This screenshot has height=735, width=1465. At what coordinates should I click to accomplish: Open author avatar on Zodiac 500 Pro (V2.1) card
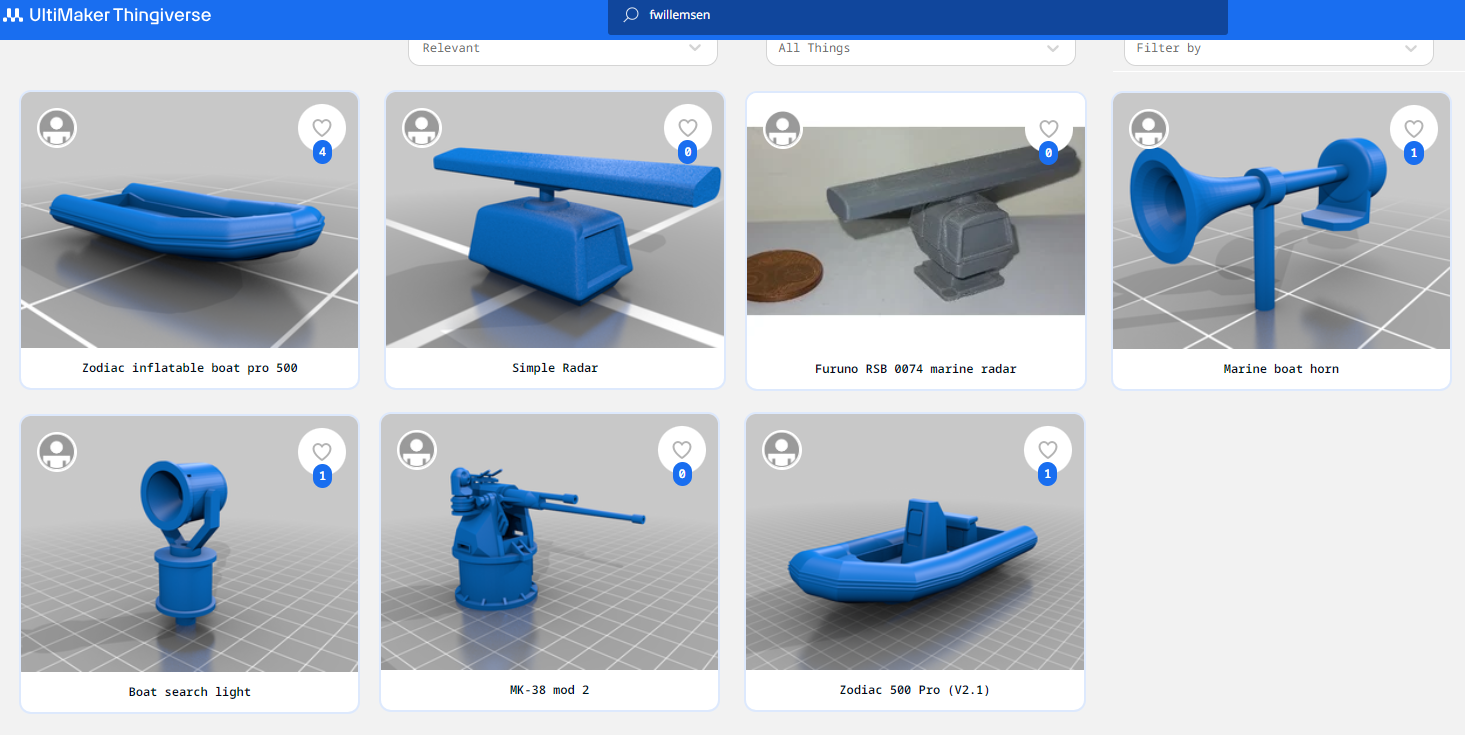click(x=782, y=451)
